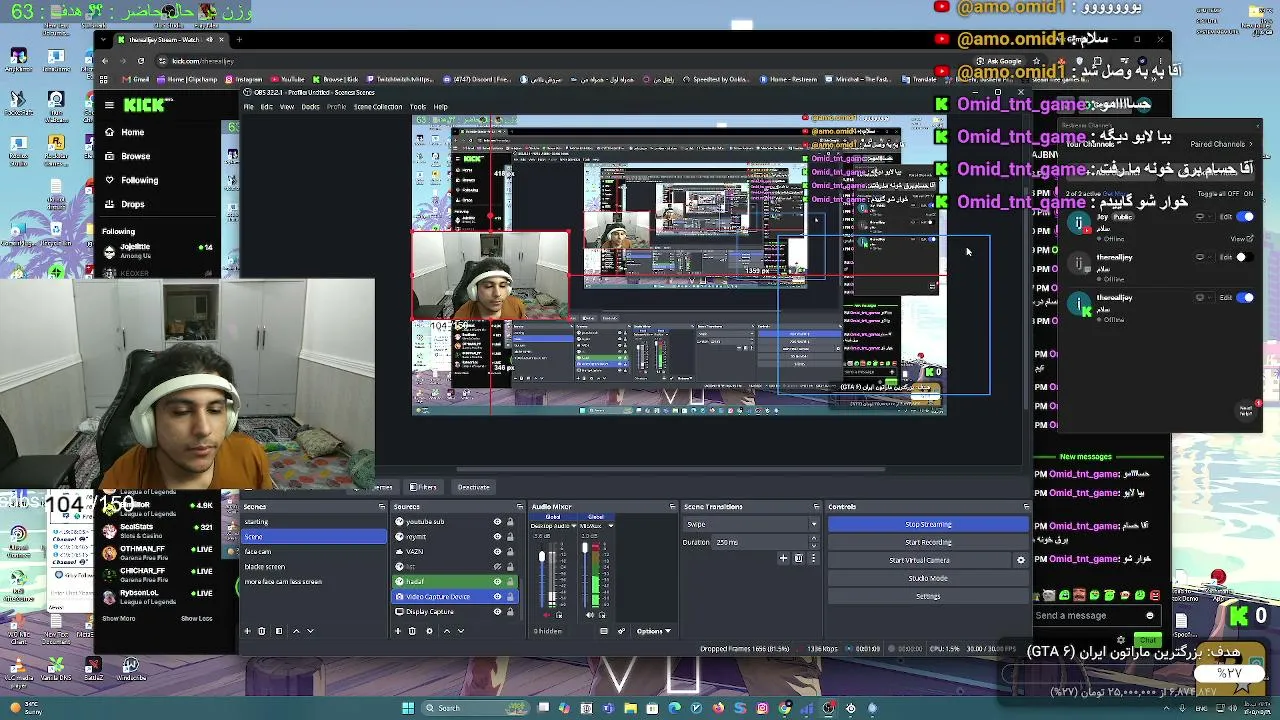Screen dimensions: 1280x720
Task: Open source properties gear in Sources panel
Action: (x=430, y=631)
